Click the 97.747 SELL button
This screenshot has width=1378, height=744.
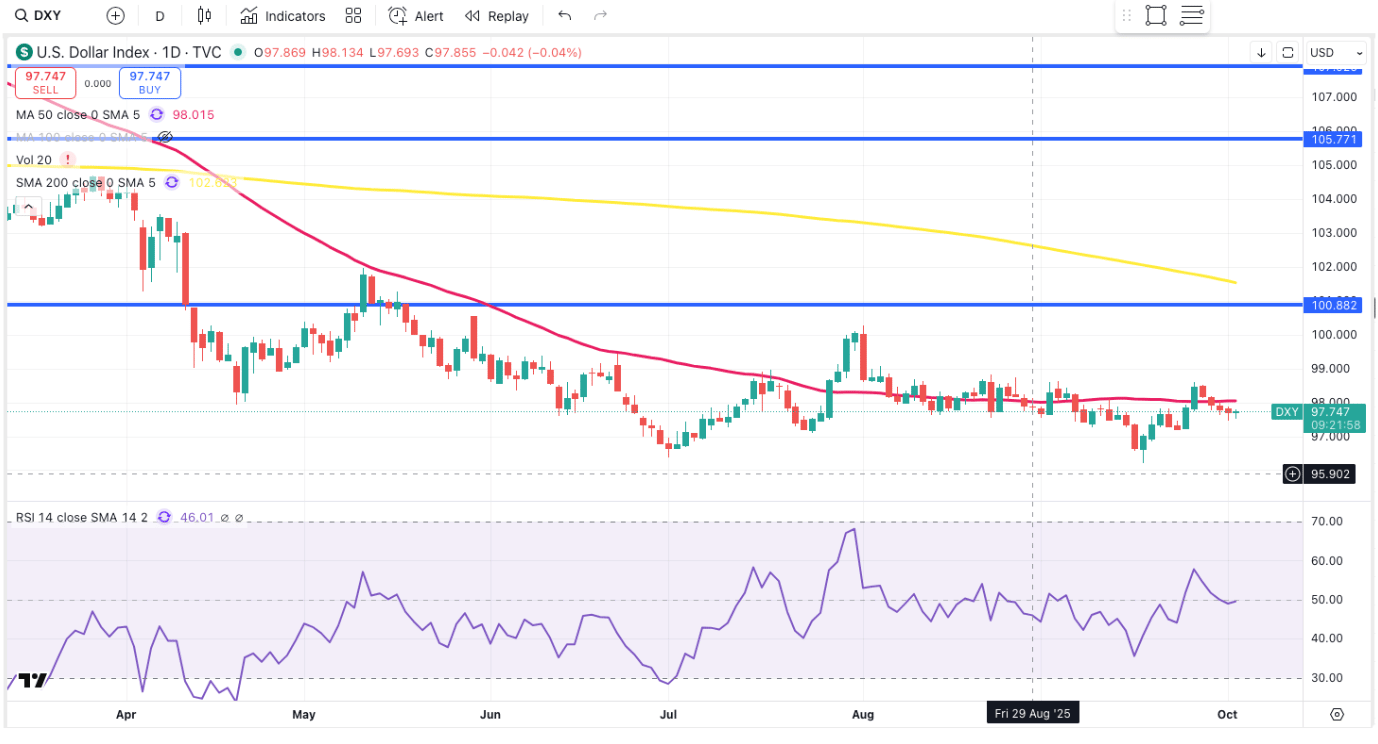pyautogui.click(x=46, y=82)
